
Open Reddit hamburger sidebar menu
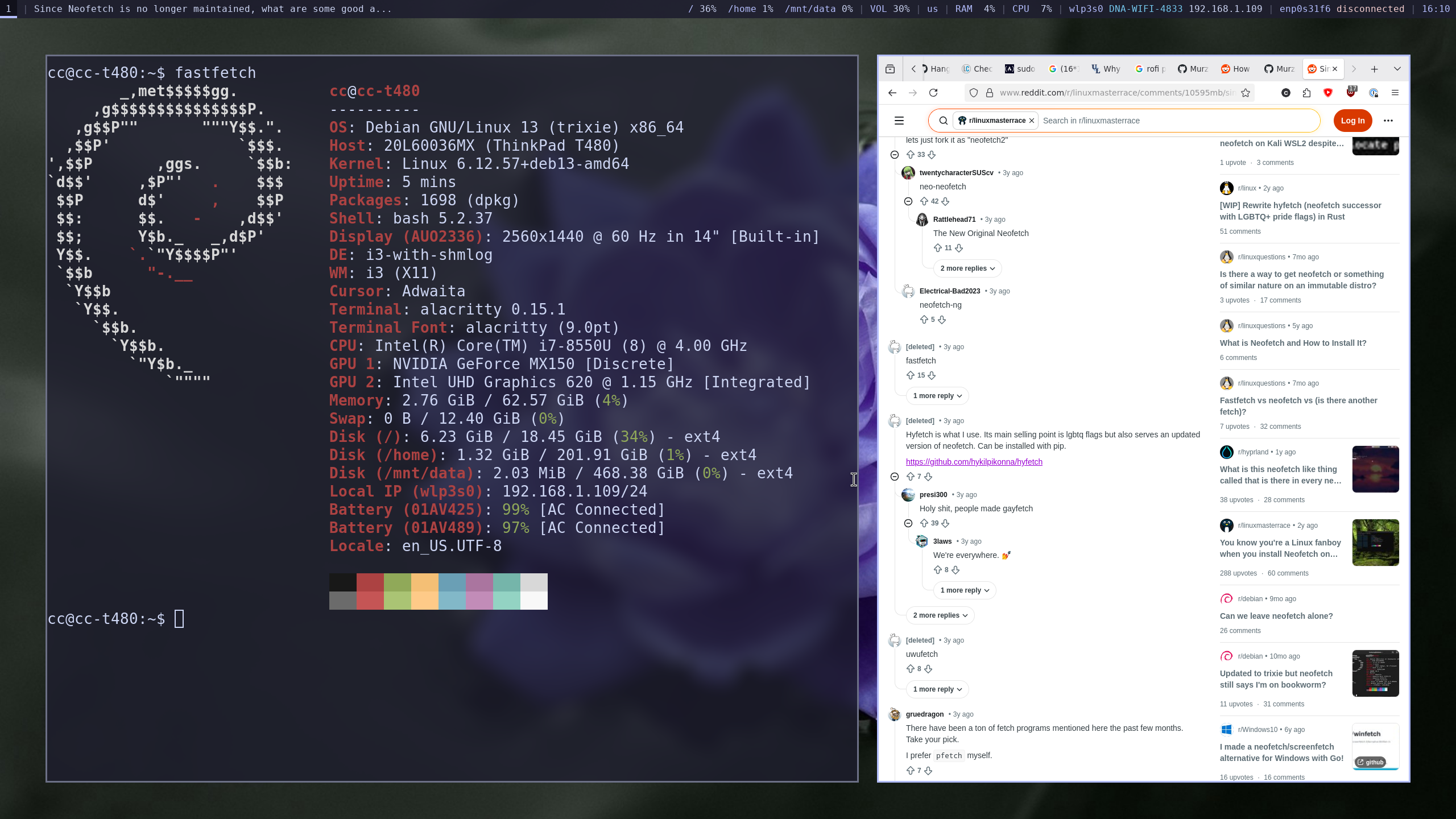pyautogui.click(x=899, y=121)
